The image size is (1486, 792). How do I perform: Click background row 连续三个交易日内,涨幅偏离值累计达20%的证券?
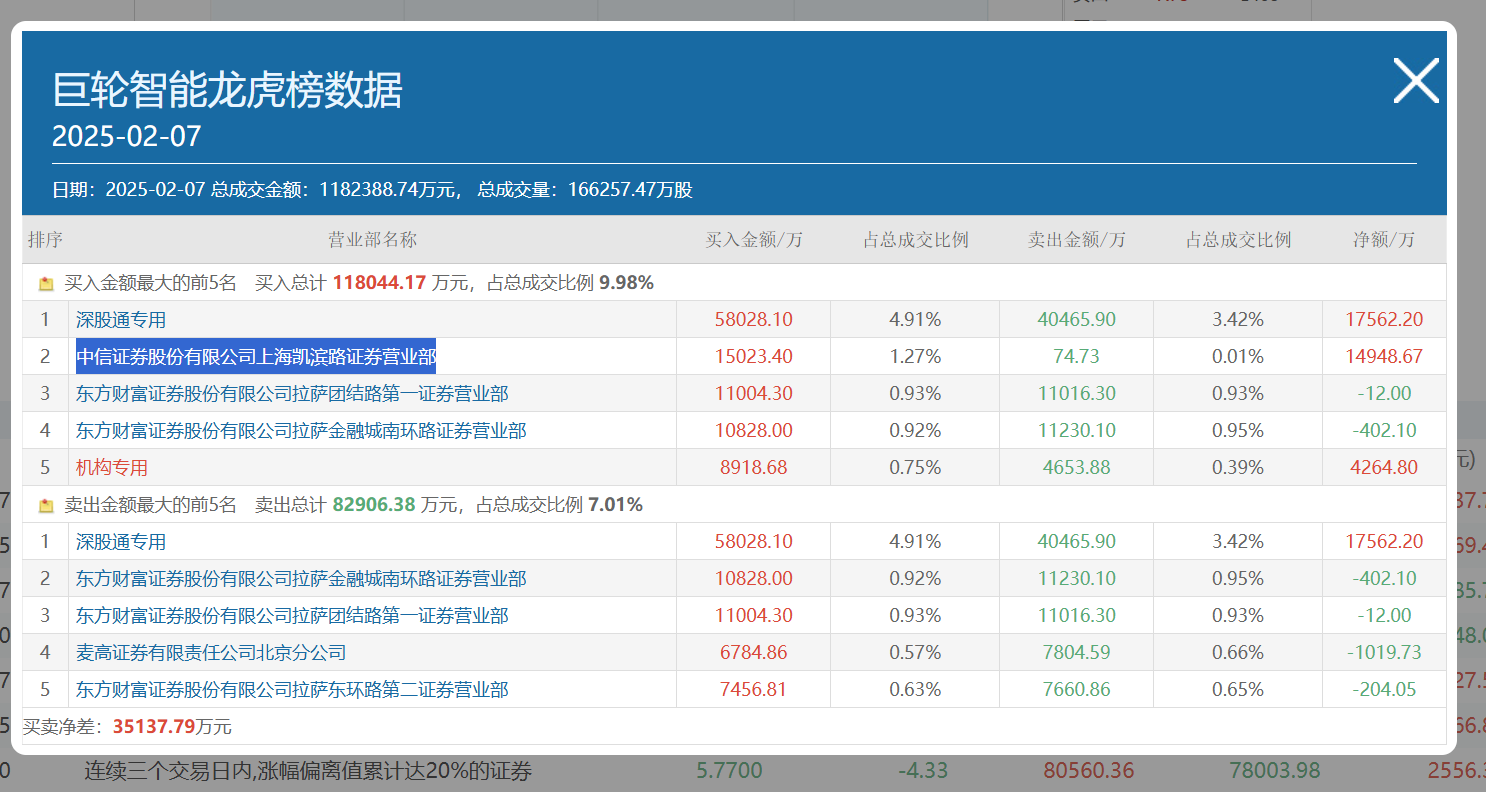308,771
